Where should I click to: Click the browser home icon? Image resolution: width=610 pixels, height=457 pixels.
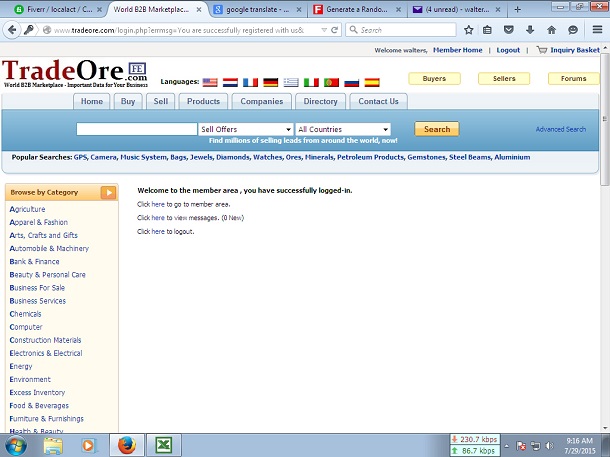pyautogui.click(x=551, y=30)
